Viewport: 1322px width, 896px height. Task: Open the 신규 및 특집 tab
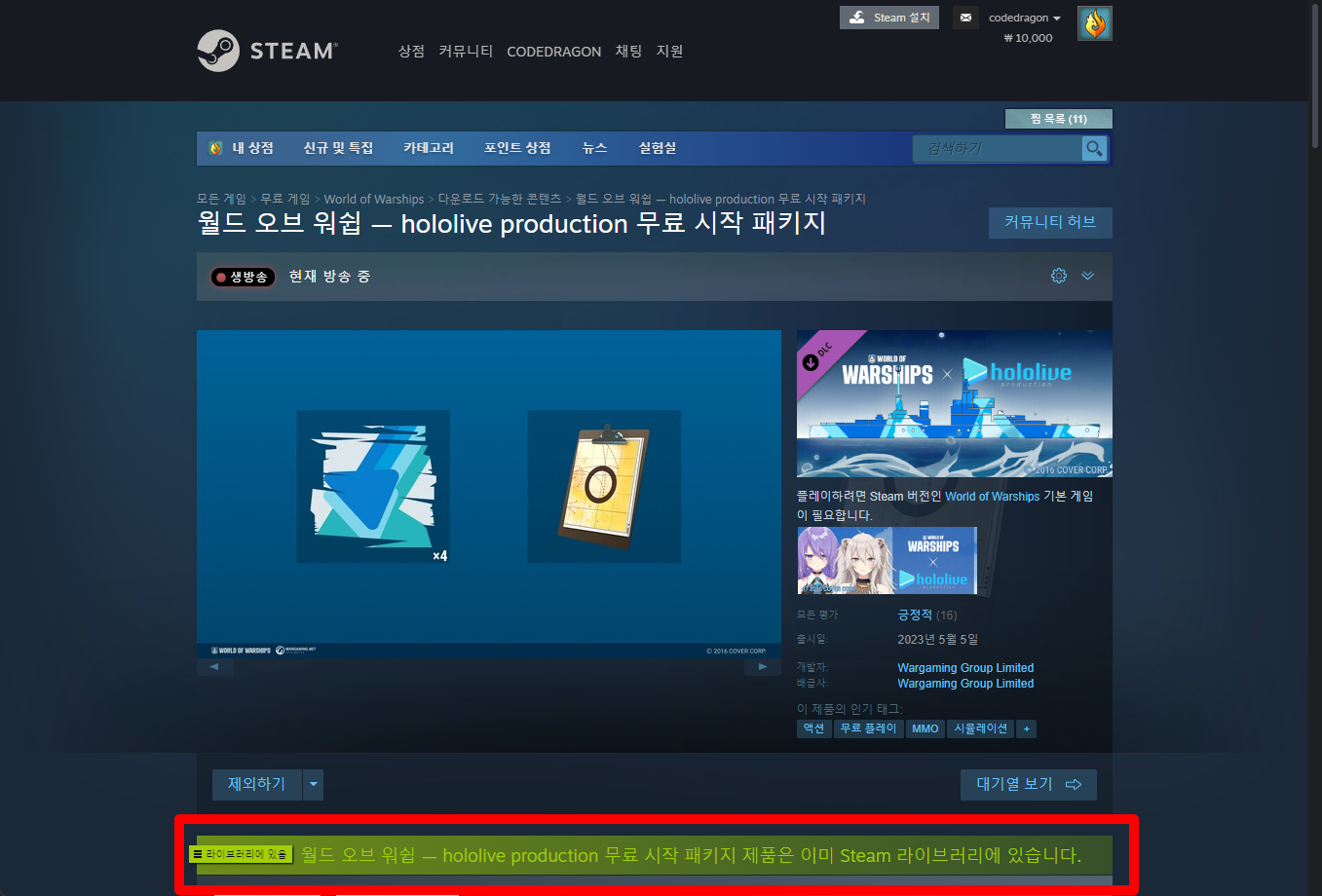pos(338,148)
